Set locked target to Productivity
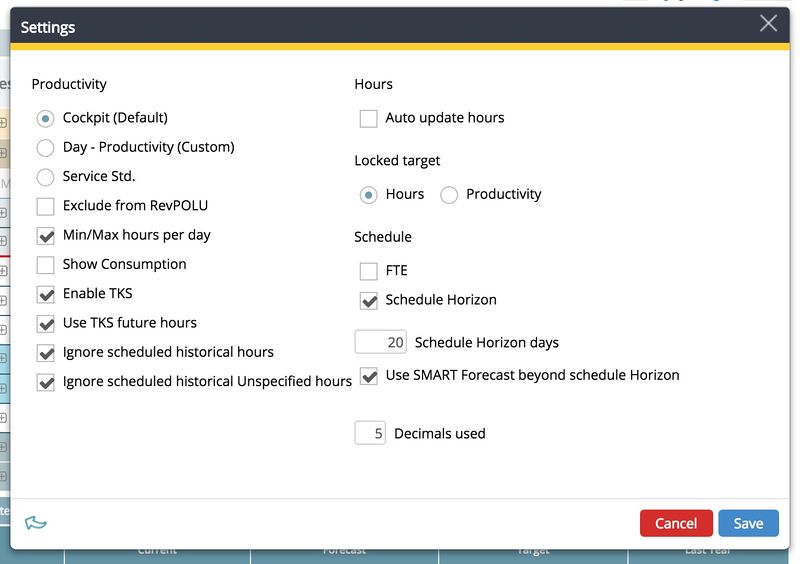This screenshot has height=564, width=800. [449, 195]
